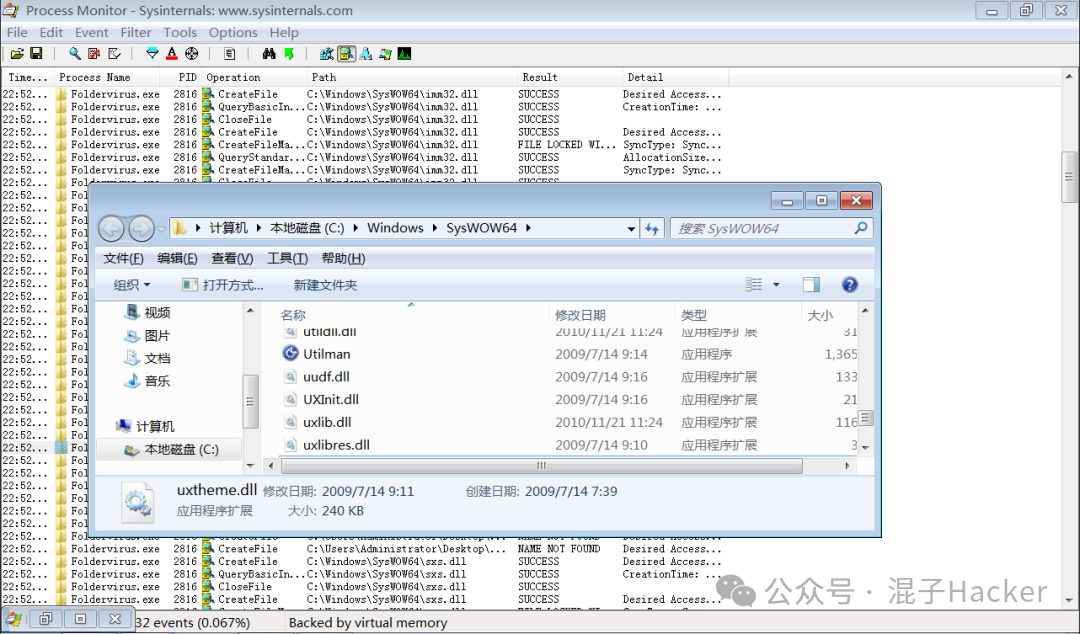This screenshot has width=1080, height=634.
Task: Open the Options menu in Process Monitor
Action: click(233, 32)
